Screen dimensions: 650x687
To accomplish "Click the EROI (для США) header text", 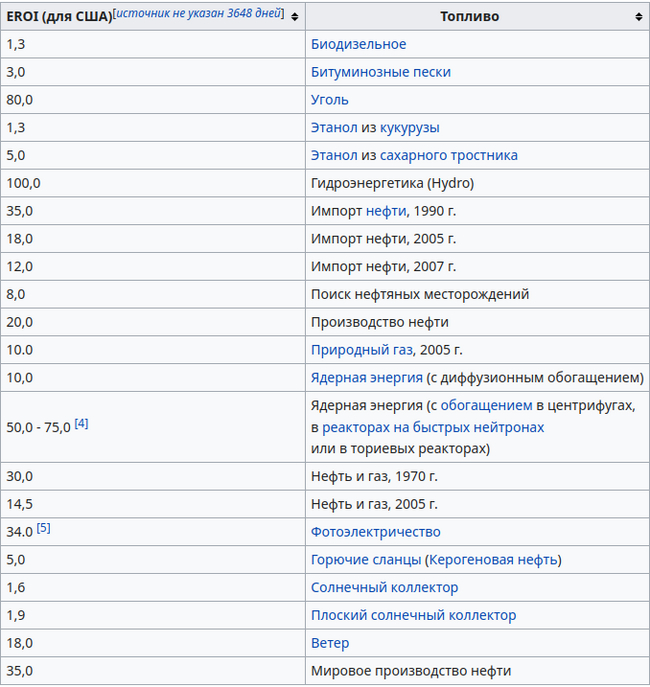I will tap(59, 17).
